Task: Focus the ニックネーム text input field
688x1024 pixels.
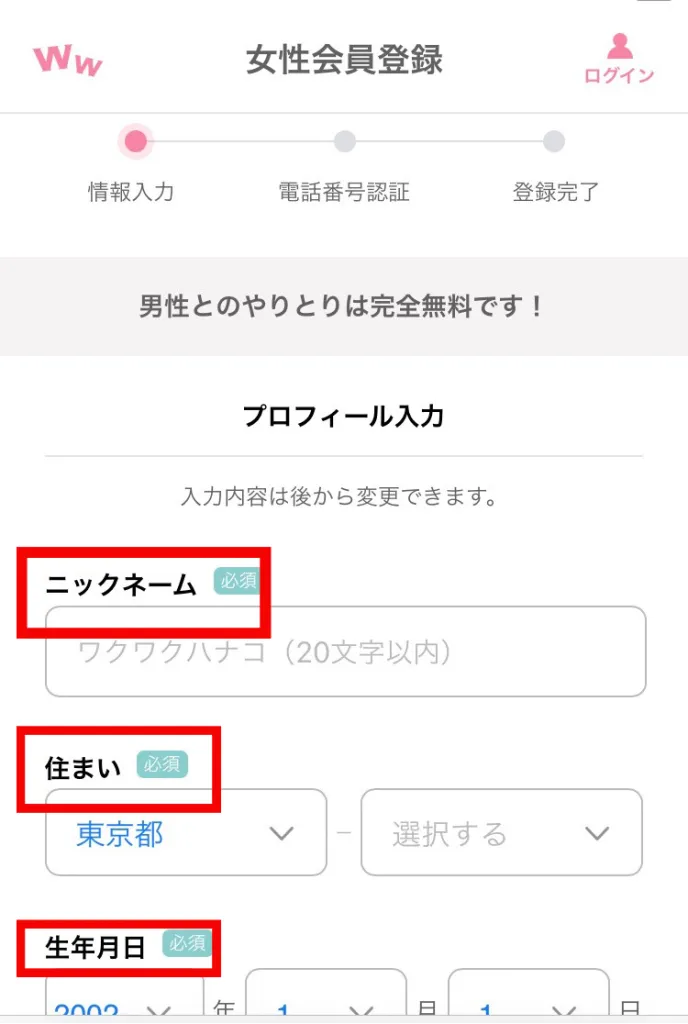Action: [x=345, y=652]
